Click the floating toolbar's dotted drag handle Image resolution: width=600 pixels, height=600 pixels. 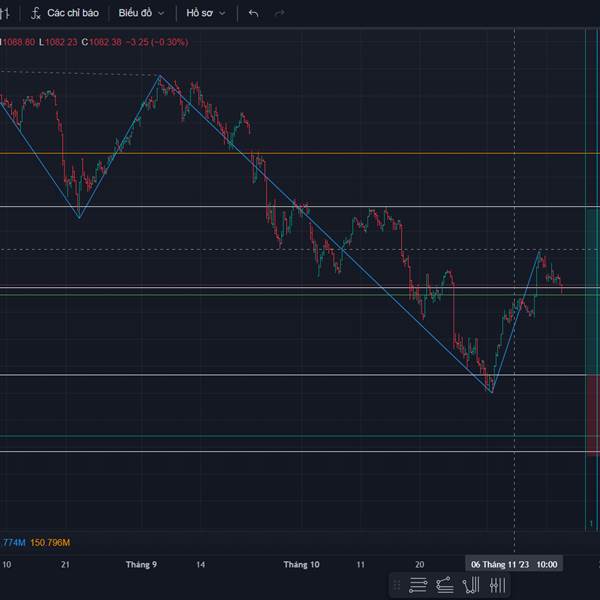coord(397,584)
